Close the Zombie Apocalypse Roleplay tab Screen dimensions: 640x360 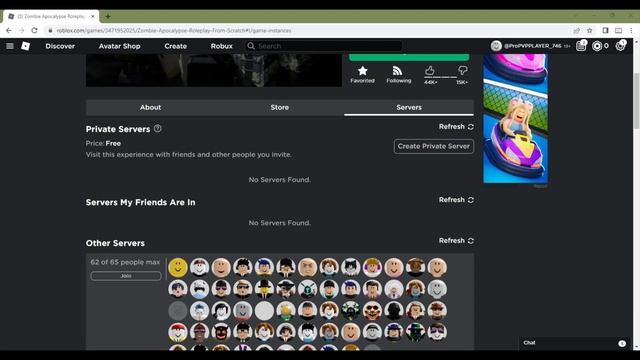coord(93,16)
